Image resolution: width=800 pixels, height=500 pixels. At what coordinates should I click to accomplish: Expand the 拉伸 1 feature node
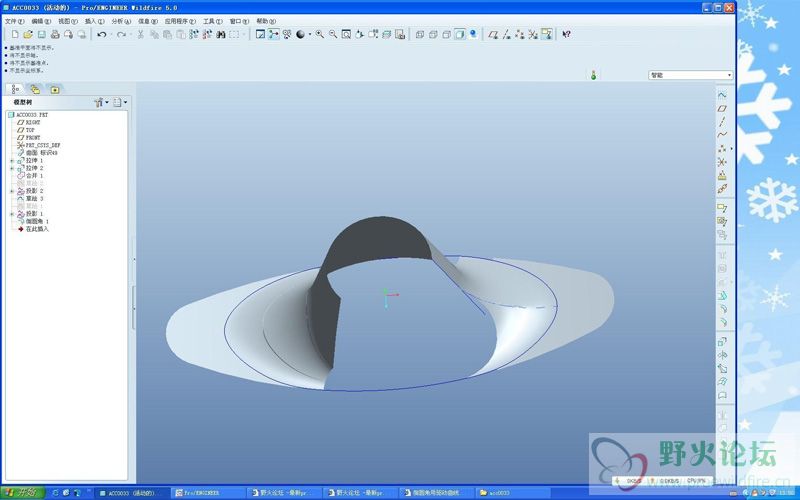12,161
